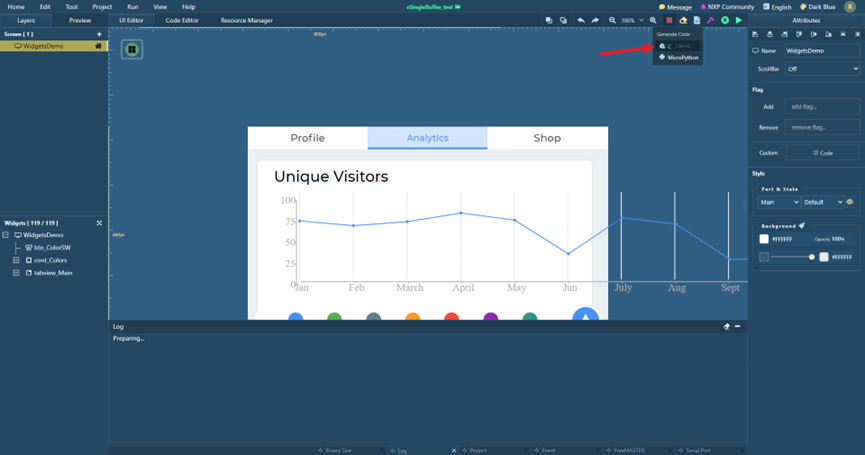Screen dimensions: 865x455
Task: Click the pink hammer build icon
Action: point(711,20)
